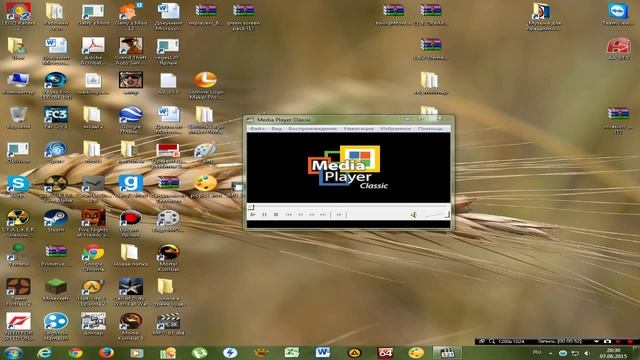The image size is (640, 360).
Task: Select the Skype desktop shortcut
Action: coord(18,187)
